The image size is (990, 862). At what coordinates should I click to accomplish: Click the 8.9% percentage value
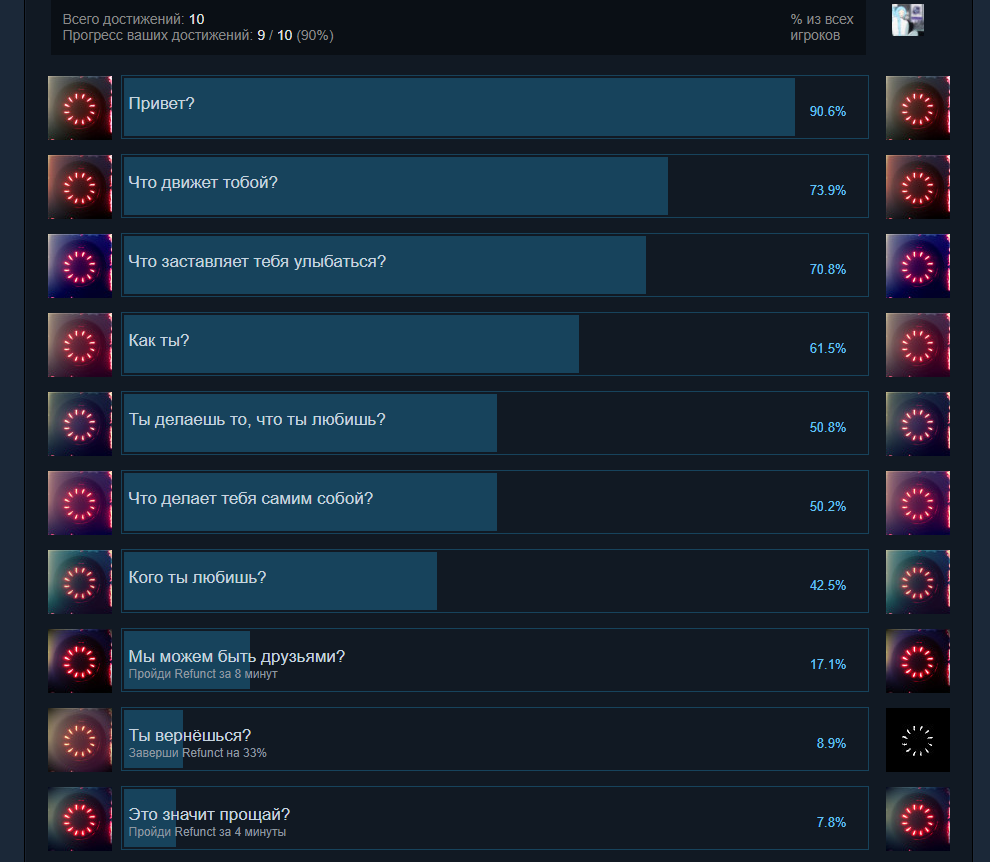click(832, 743)
